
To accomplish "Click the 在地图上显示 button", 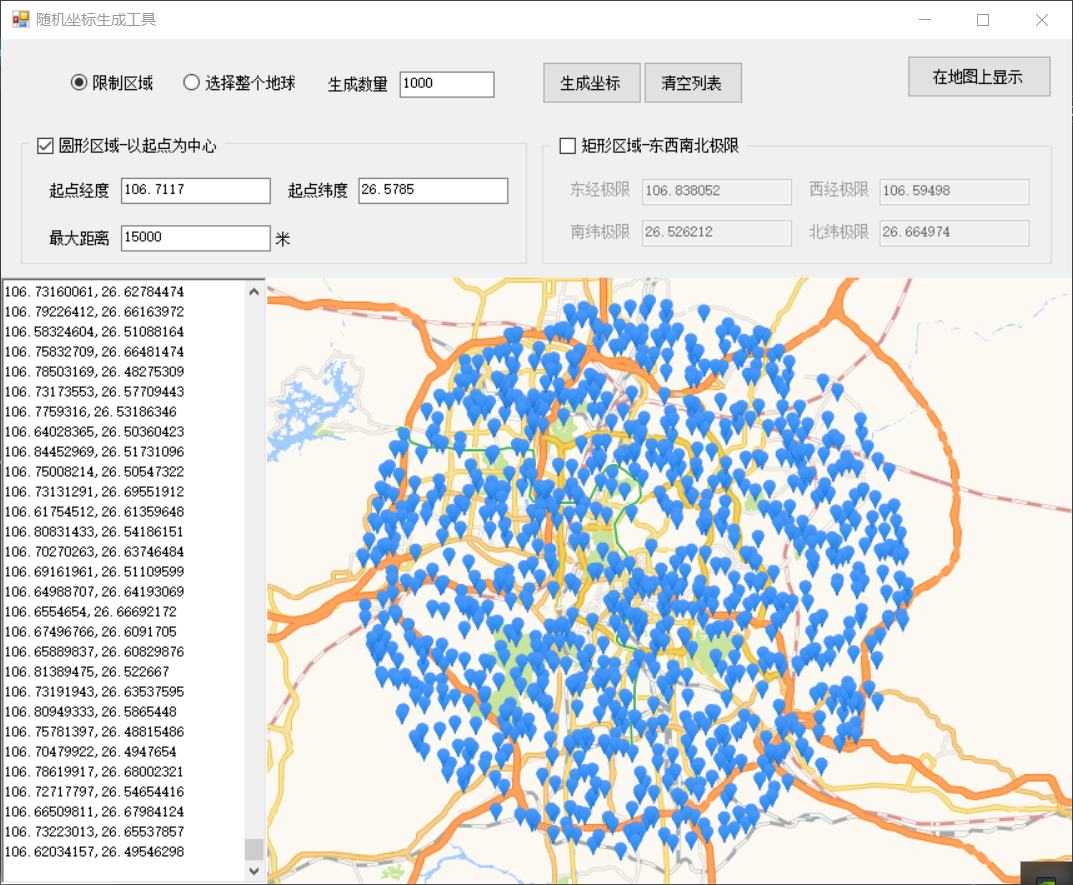I will click(978, 77).
